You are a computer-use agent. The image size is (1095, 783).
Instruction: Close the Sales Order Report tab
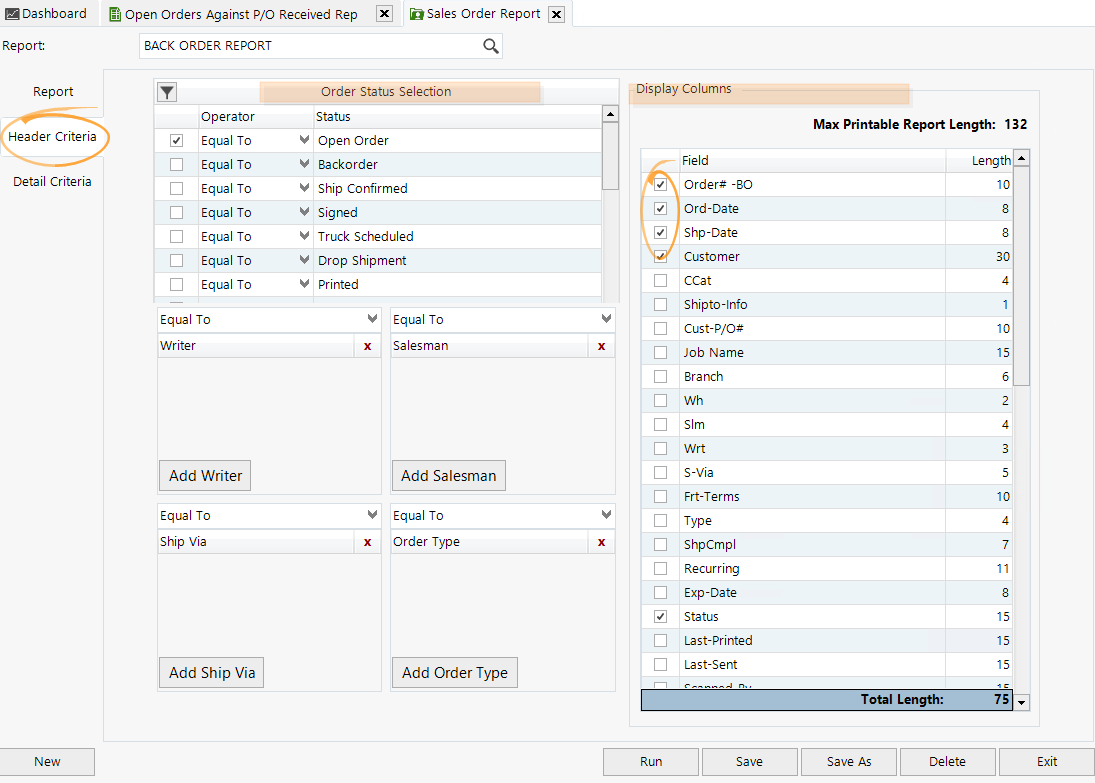(x=557, y=14)
